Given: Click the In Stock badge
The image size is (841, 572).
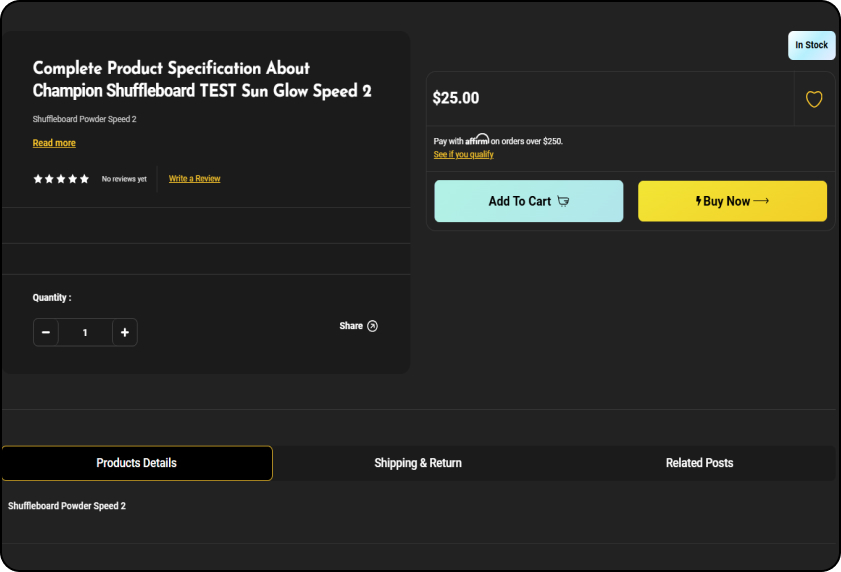Looking at the screenshot, I should click(812, 45).
